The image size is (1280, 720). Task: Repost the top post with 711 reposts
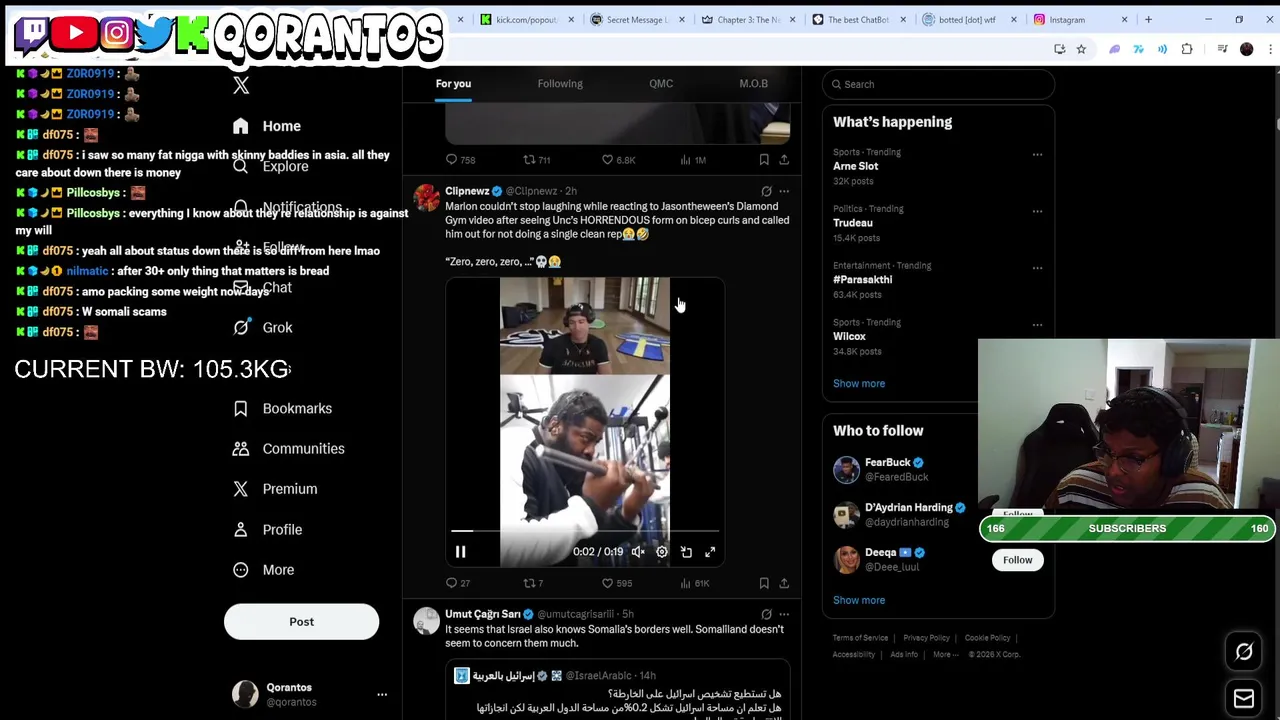point(537,160)
